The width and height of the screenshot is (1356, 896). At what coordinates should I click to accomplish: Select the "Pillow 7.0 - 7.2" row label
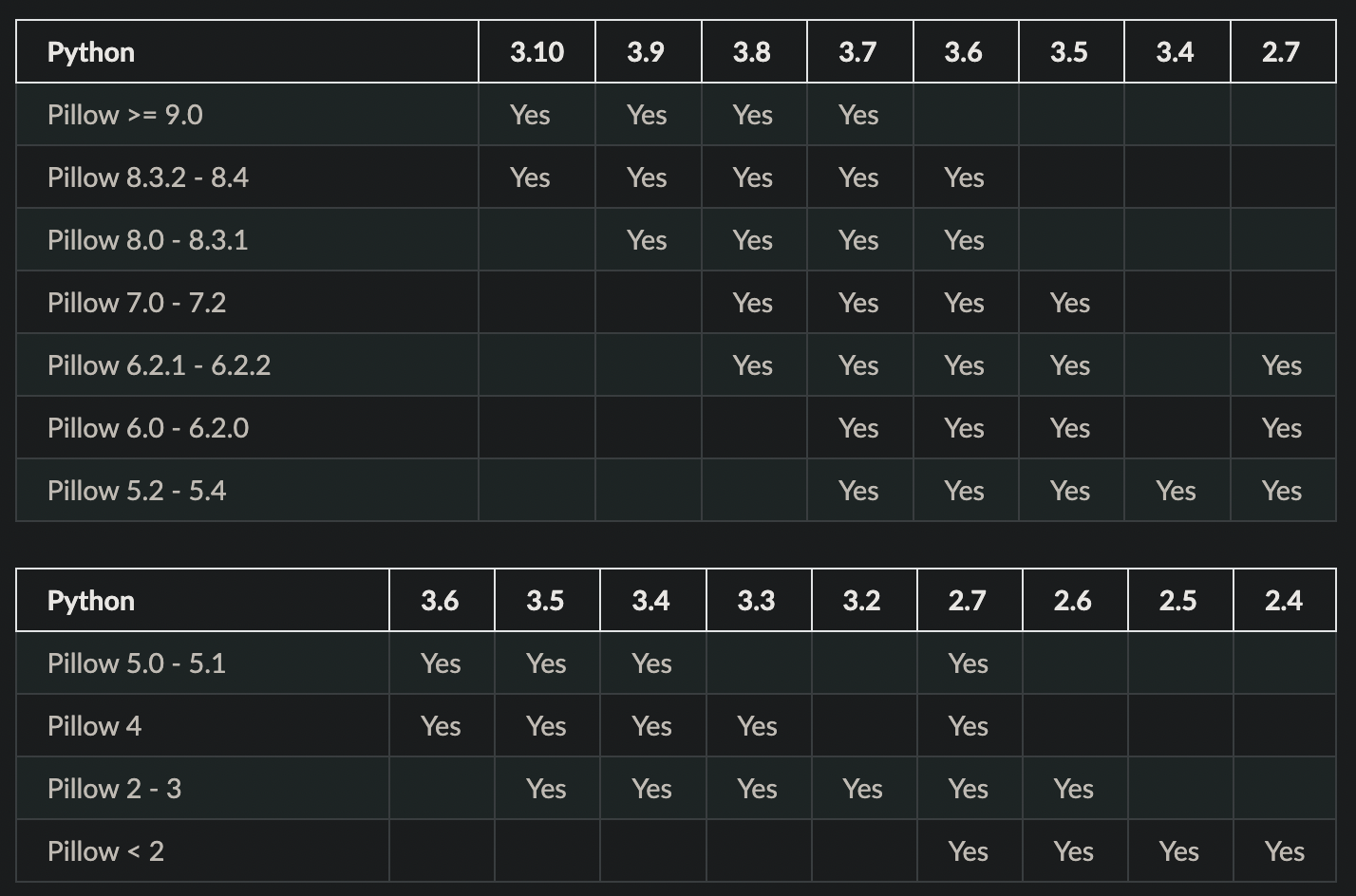[137, 303]
